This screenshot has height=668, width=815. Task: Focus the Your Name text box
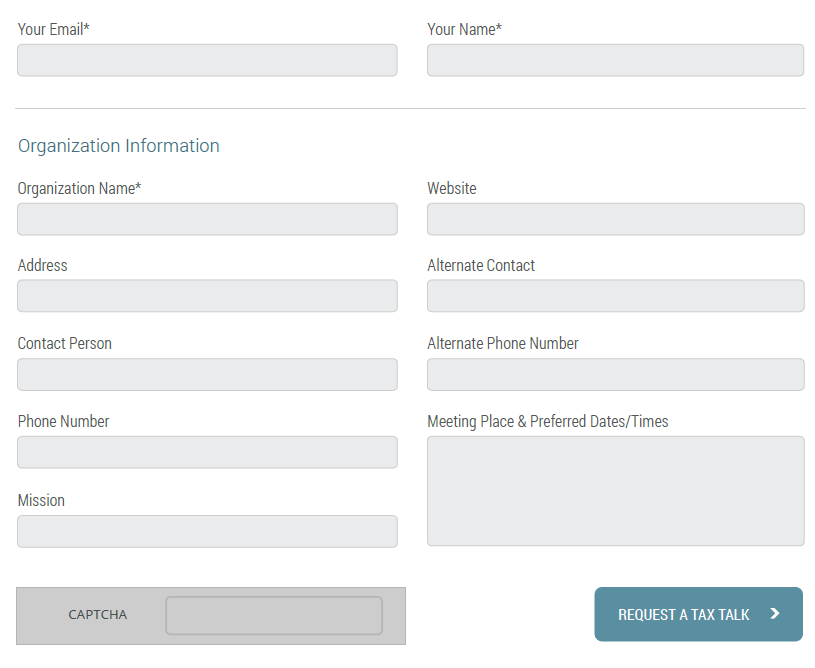[615, 60]
